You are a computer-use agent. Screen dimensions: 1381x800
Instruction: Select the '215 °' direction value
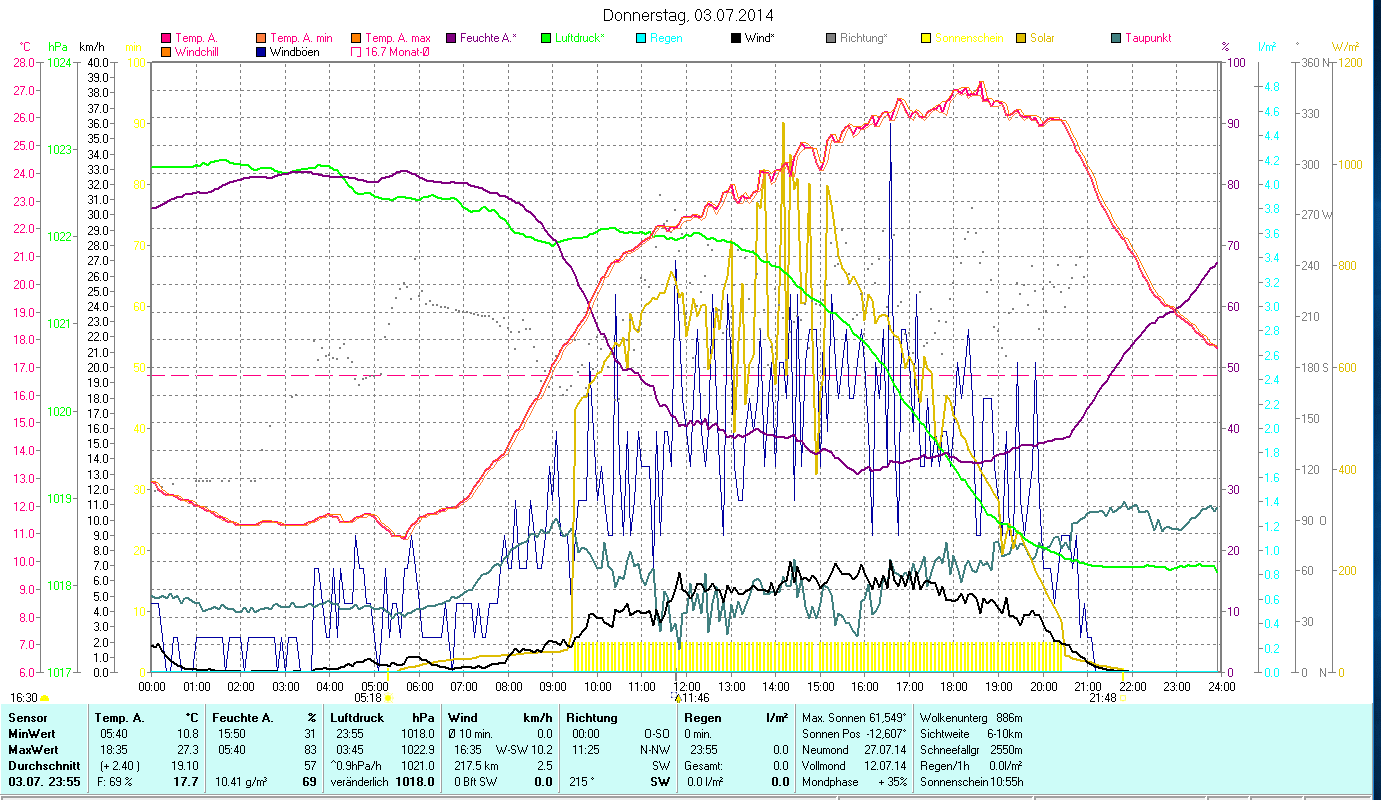[581, 781]
